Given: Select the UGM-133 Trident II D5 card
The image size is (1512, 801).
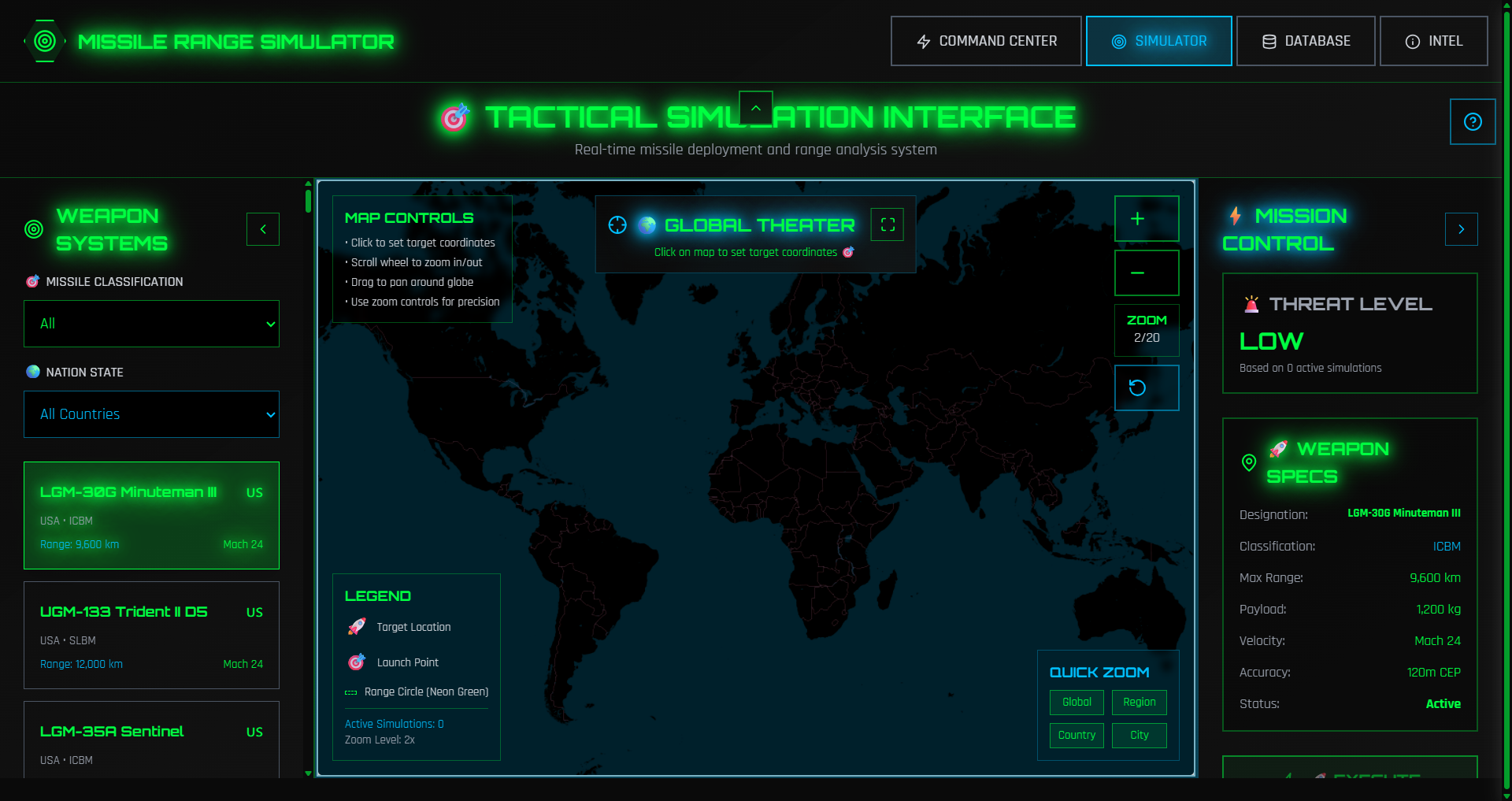Looking at the screenshot, I should [151, 635].
